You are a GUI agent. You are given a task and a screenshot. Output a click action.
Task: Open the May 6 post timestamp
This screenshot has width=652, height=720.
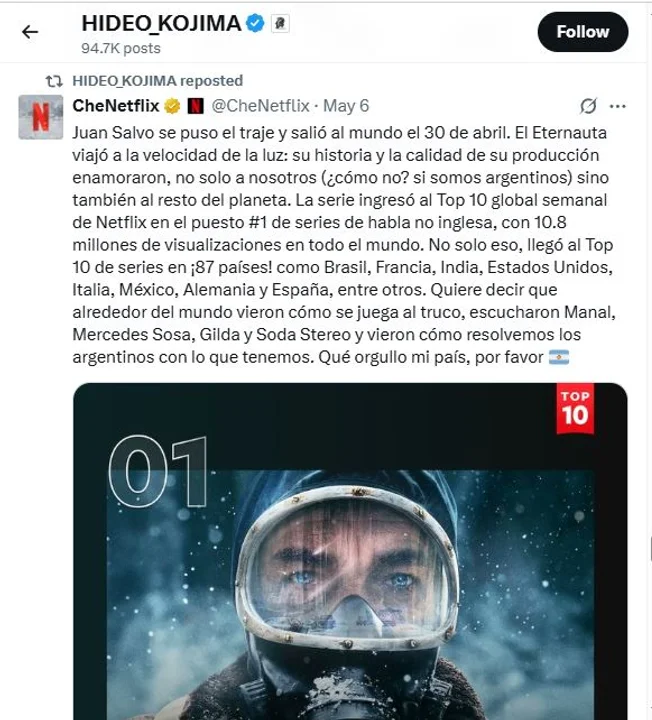(346, 106)
